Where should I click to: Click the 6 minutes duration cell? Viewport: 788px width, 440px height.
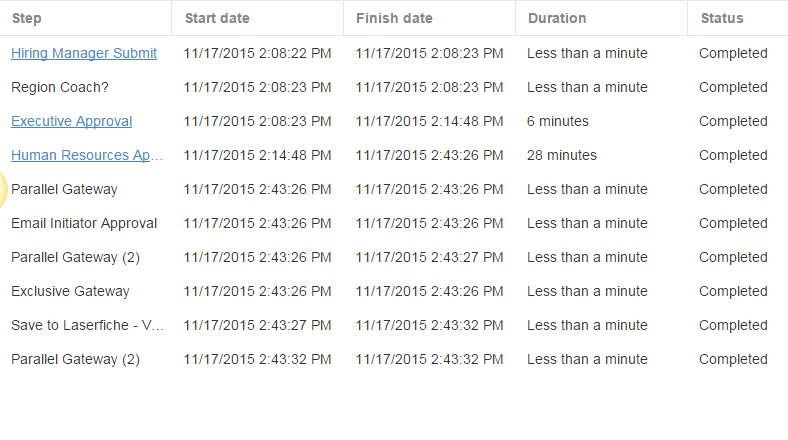pos(557,121)
